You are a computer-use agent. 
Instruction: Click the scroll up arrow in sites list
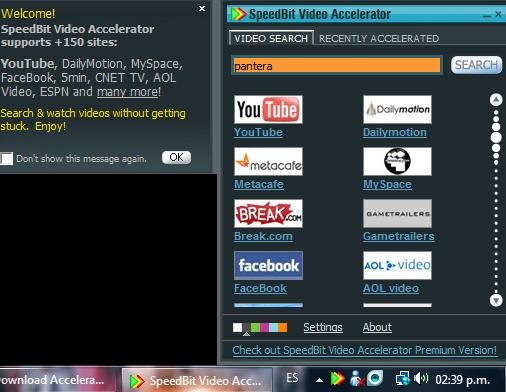point(496,99)
